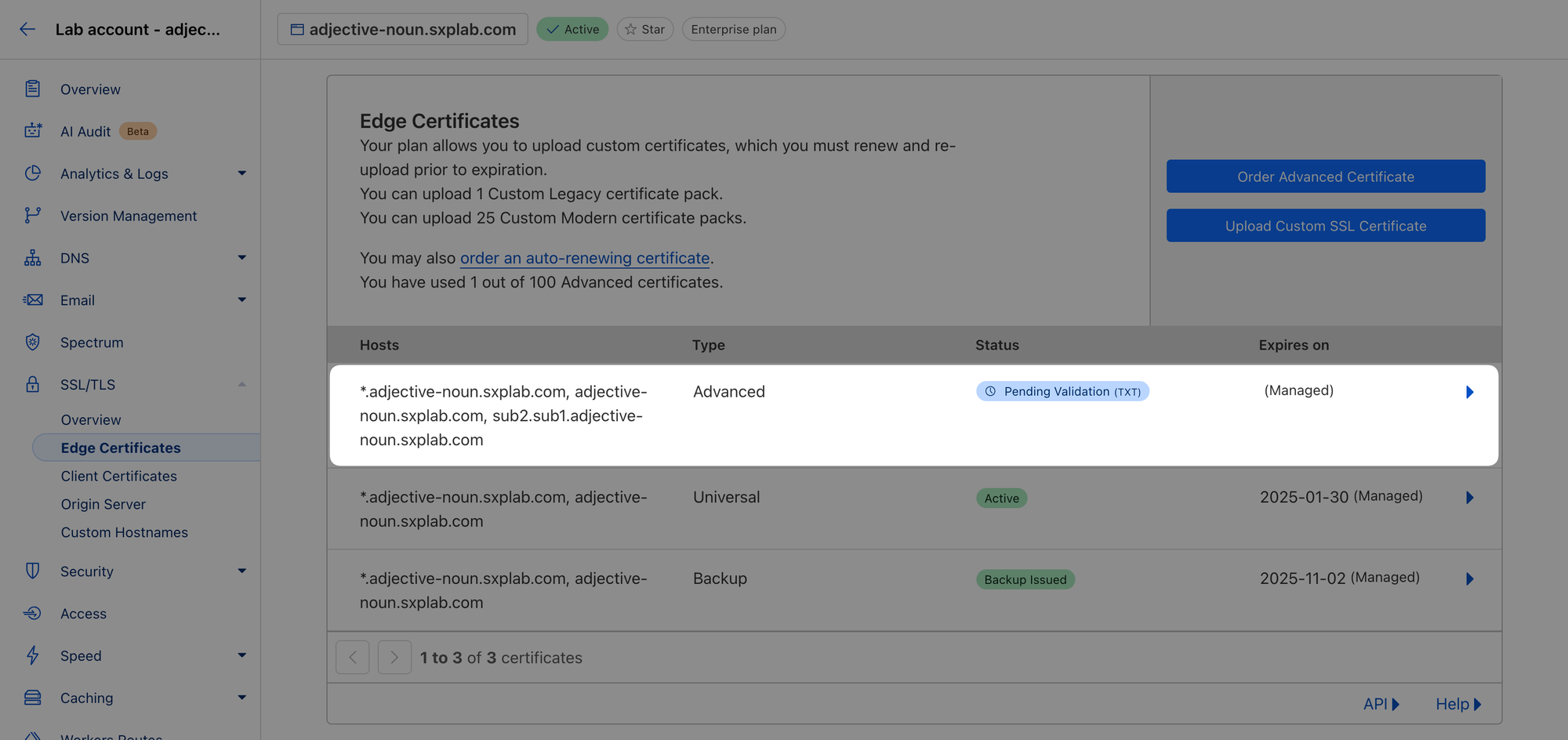Open SSL/TLS Overview submenu item
This screenshot has width=1568, height=740.
coord(91,419)
